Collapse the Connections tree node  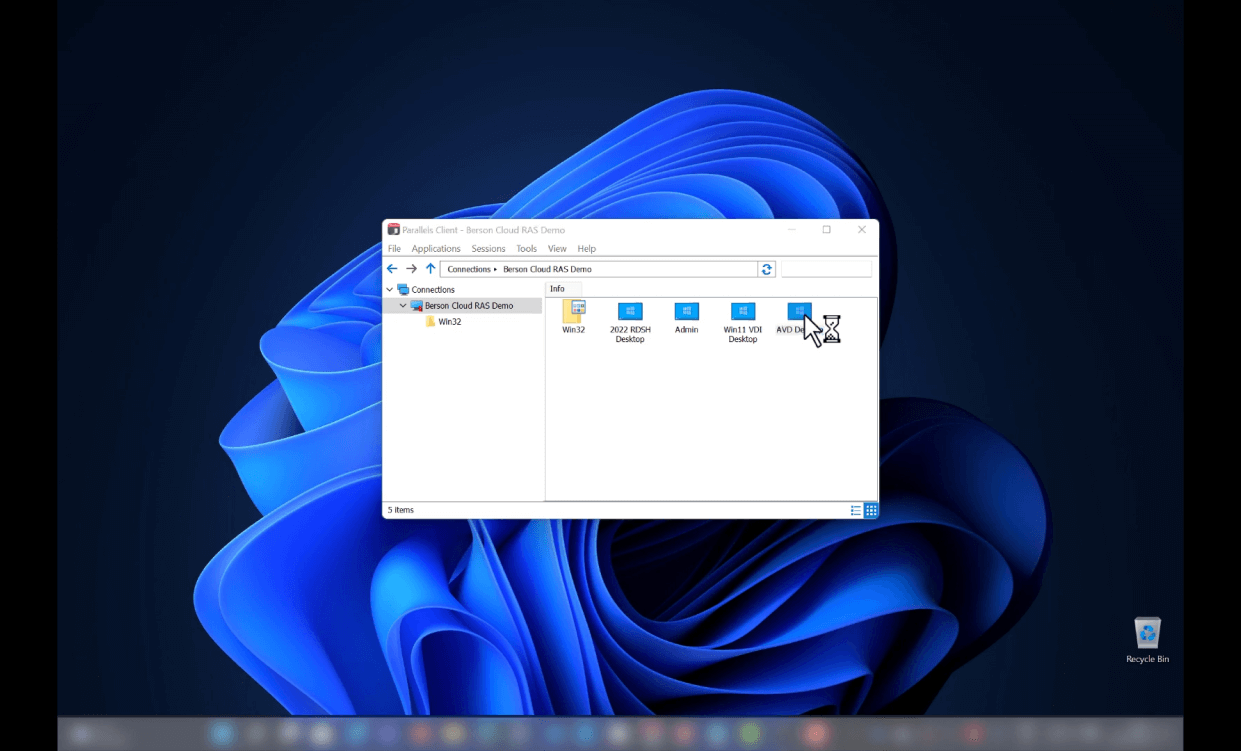point(390,290)
